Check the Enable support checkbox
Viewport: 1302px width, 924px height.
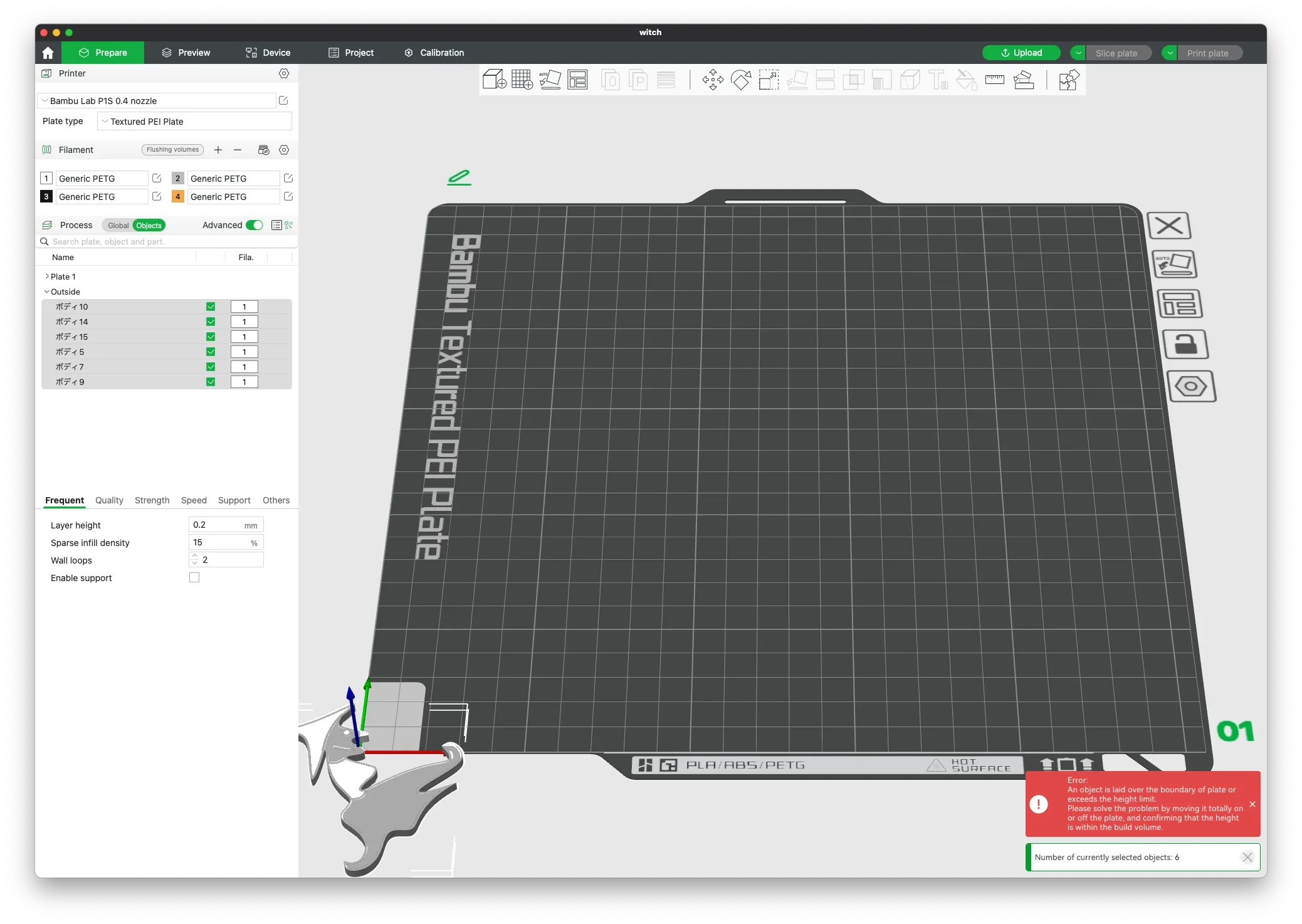click(x=194, y=577)
